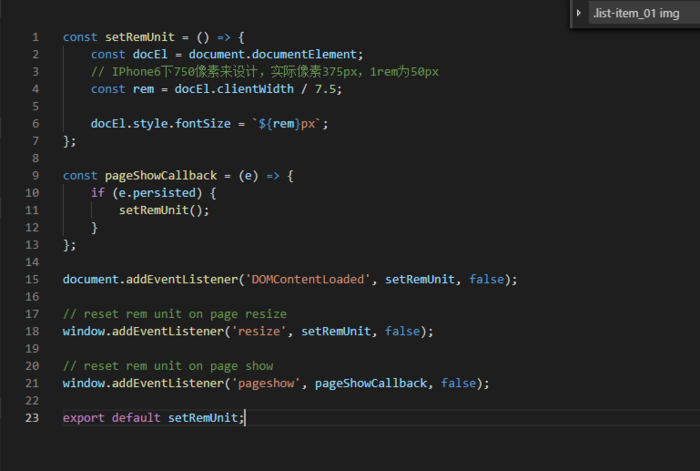Click the if keyword on line 10
700x471 pixels.
pos(98,193)
